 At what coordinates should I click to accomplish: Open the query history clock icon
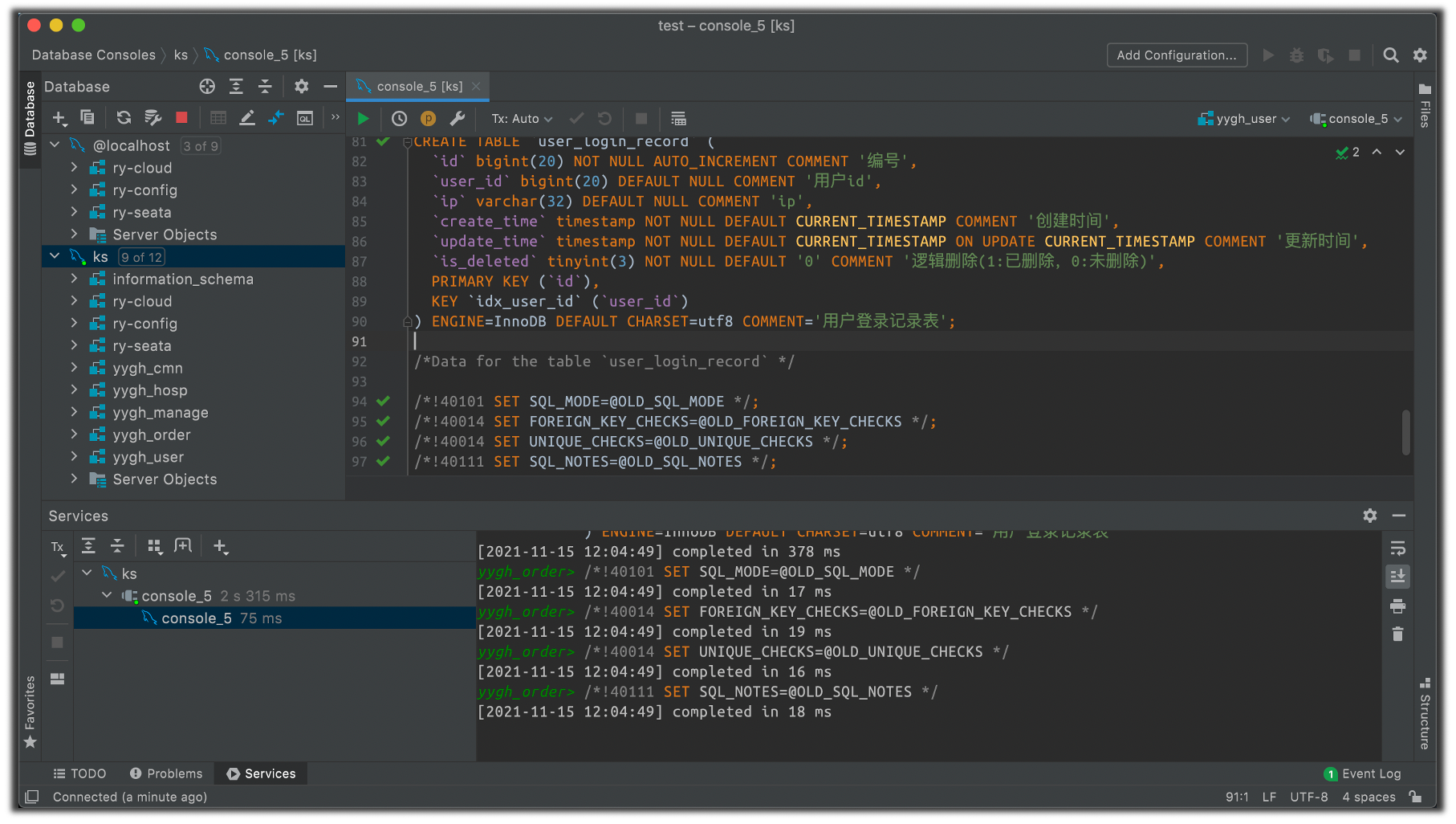pos(399,119)
